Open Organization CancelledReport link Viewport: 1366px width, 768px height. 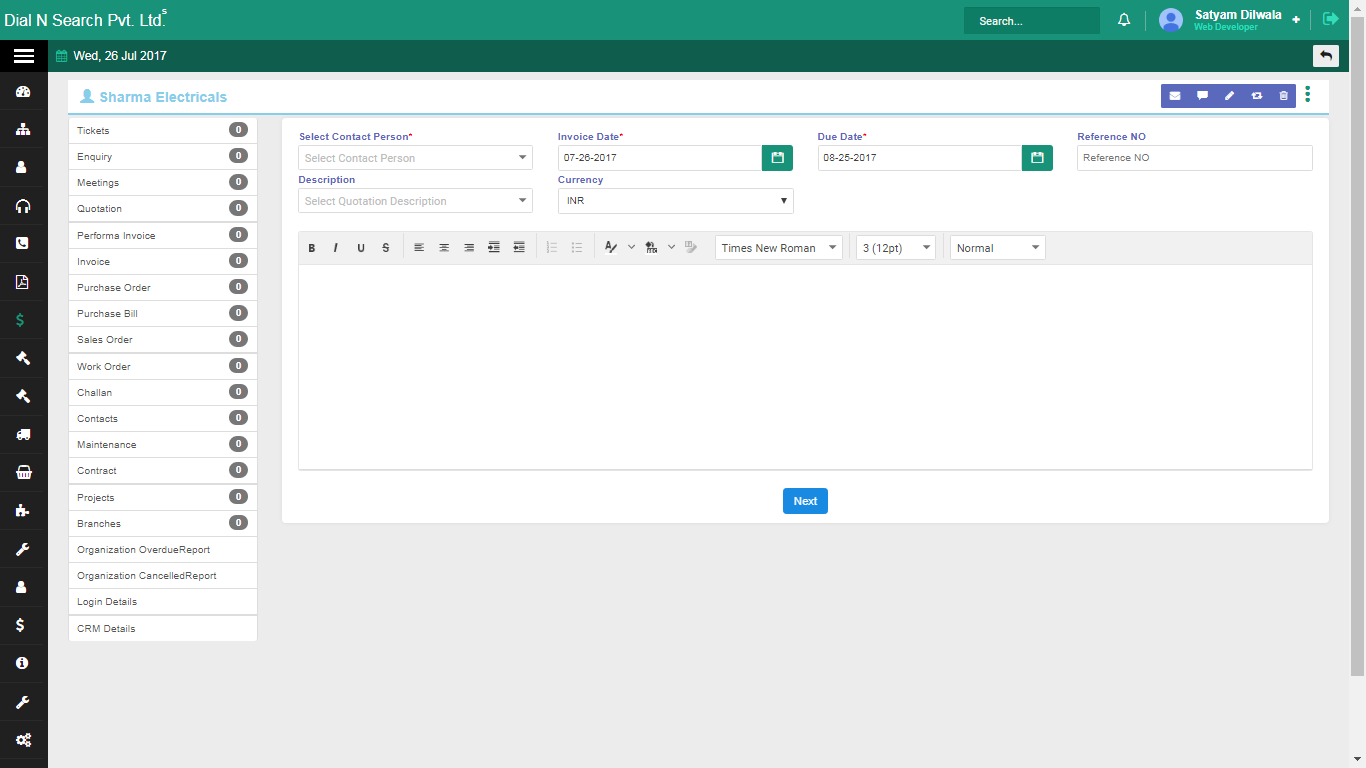(162, 576)
